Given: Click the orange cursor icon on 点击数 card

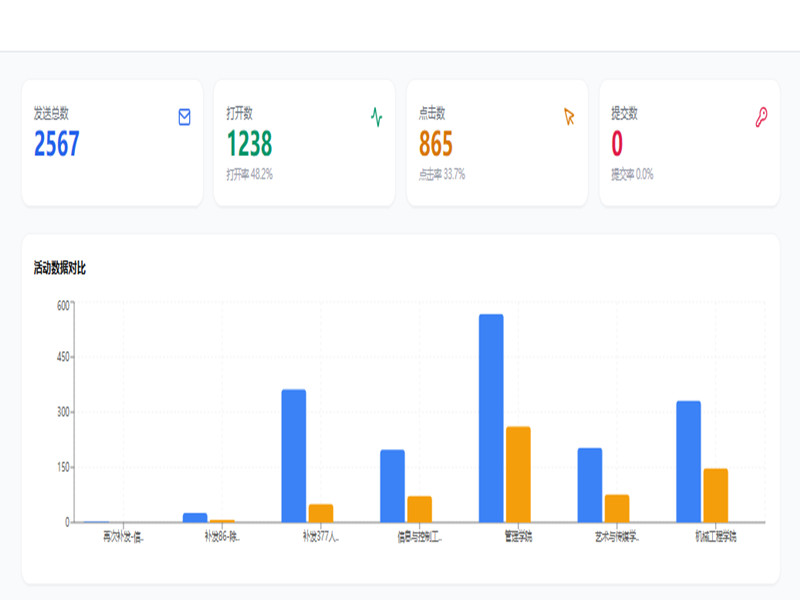Looking at the screenshot, I should tap(569, 117).
